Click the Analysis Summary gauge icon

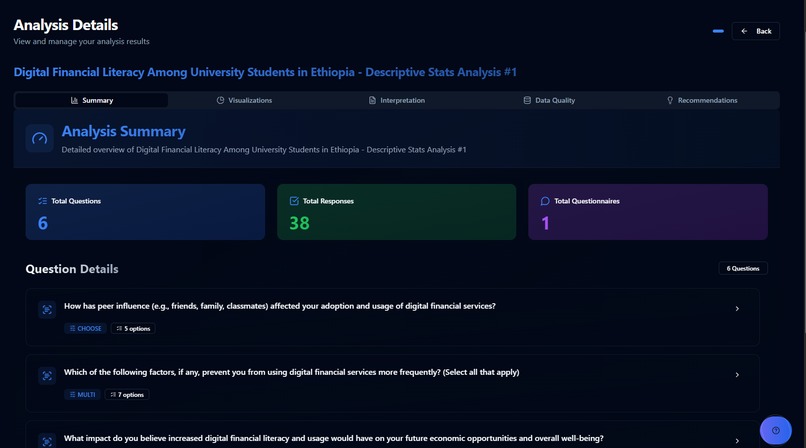[40, 138]
